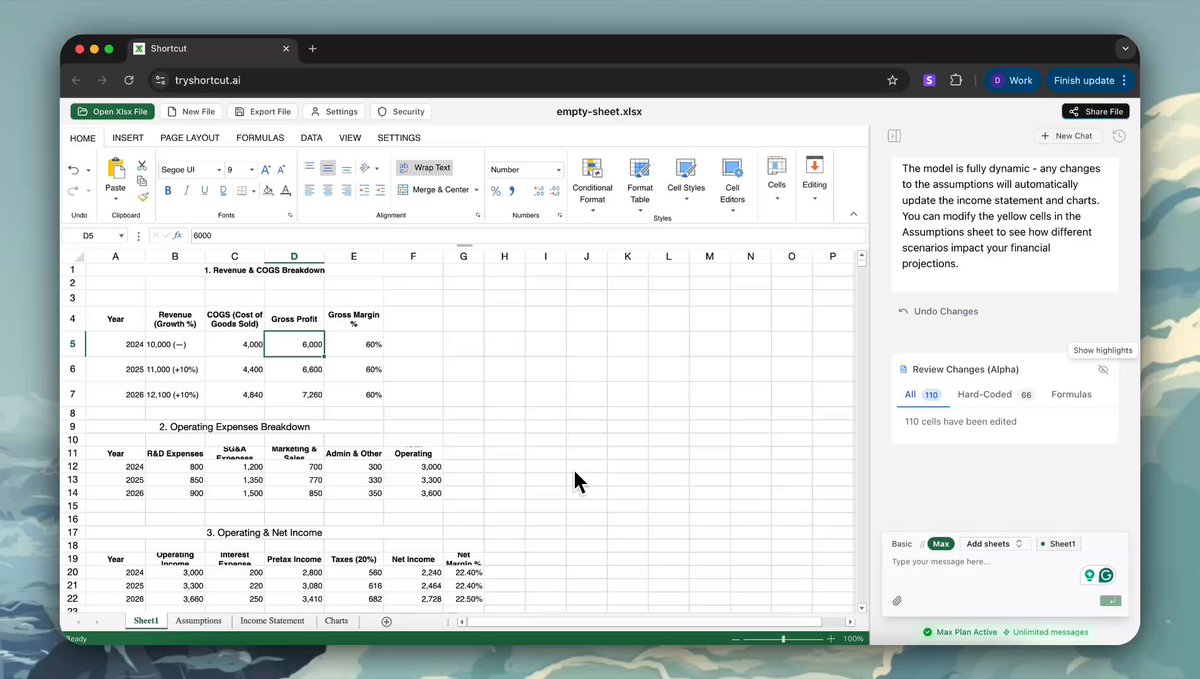Viewport: 1200px width, 679px height.
Task: Click the Copy icon in Clipboard group
Action: click(x=142, y=181)
